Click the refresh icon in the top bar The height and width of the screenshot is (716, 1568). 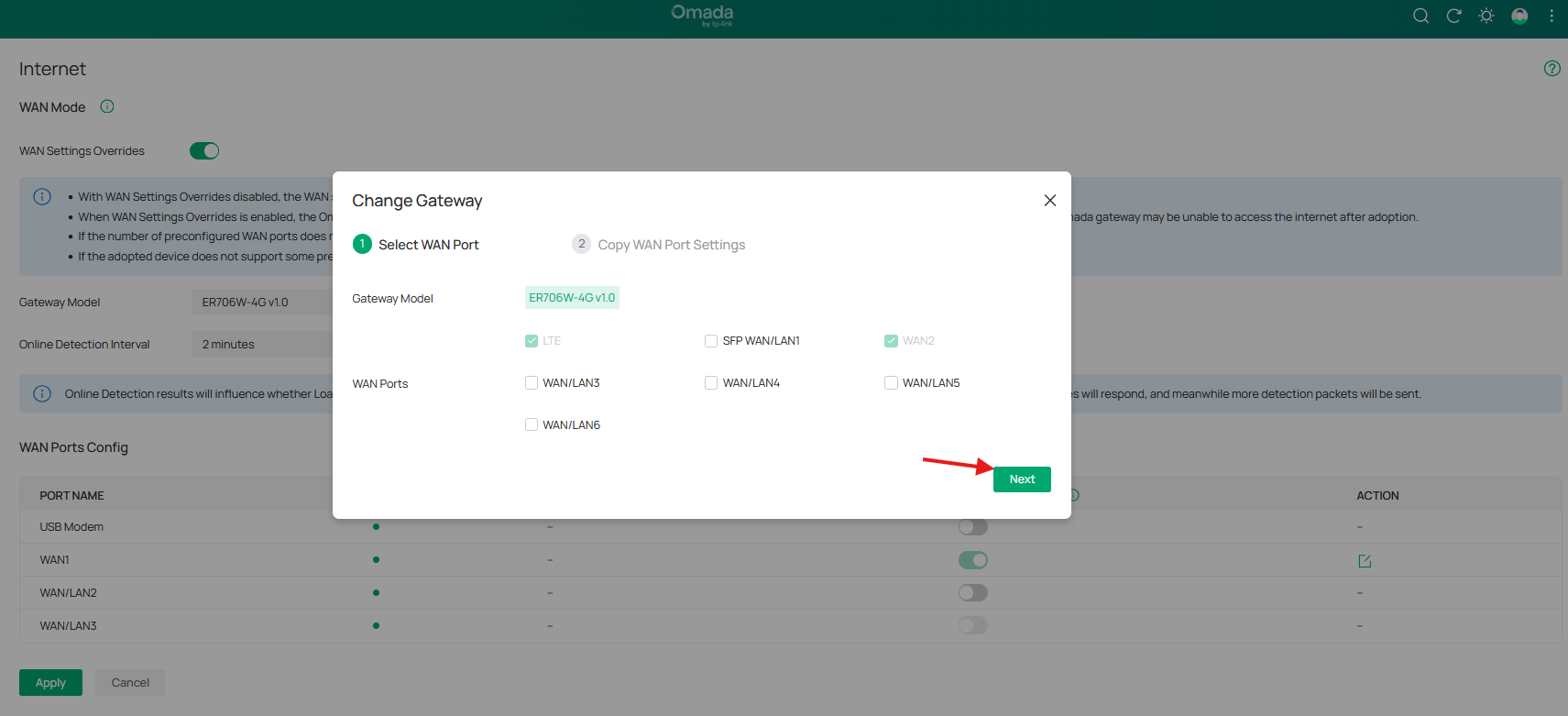(1453, 16)
